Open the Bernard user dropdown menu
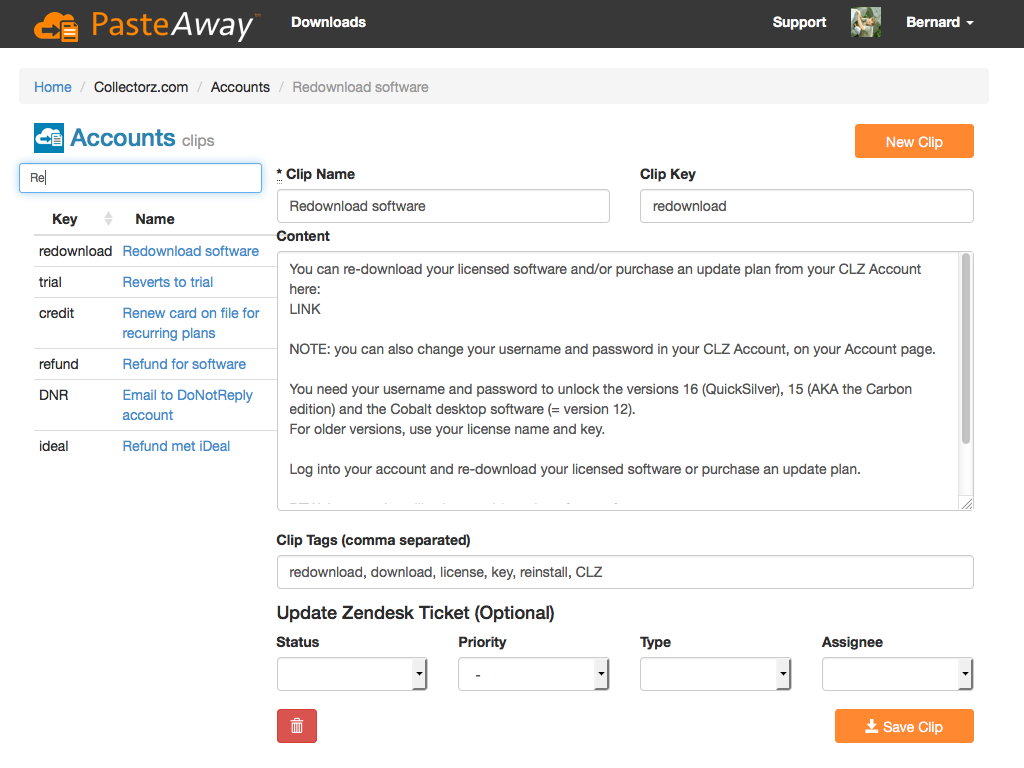The width and height of the screenshot is (1024, 768). [x=939, y=23]
